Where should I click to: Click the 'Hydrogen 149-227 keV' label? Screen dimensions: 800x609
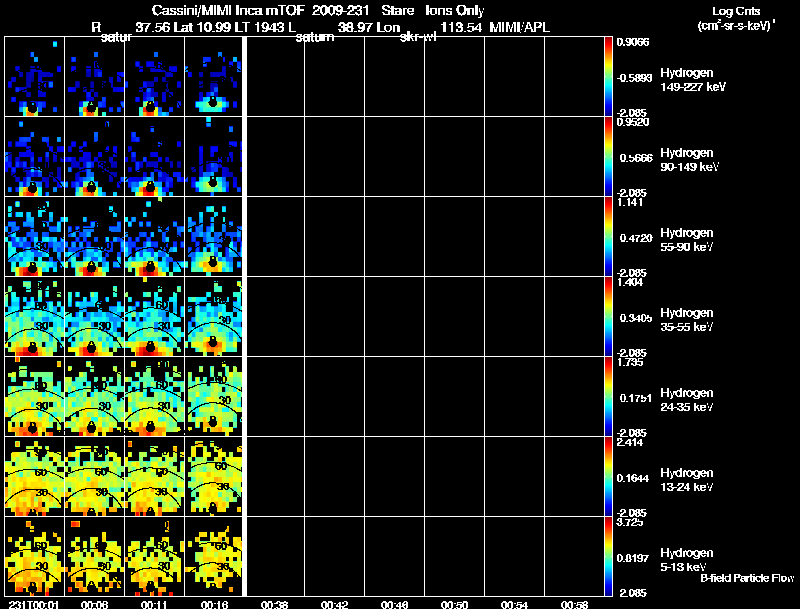click(693, 80)
